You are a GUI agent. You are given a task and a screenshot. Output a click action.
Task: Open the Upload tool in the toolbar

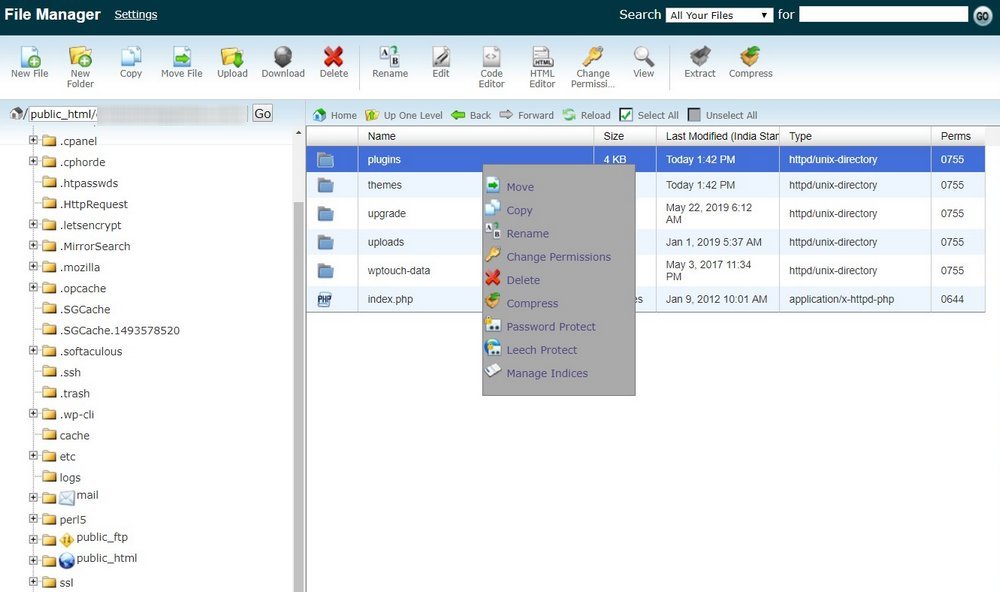coord(232,57)
